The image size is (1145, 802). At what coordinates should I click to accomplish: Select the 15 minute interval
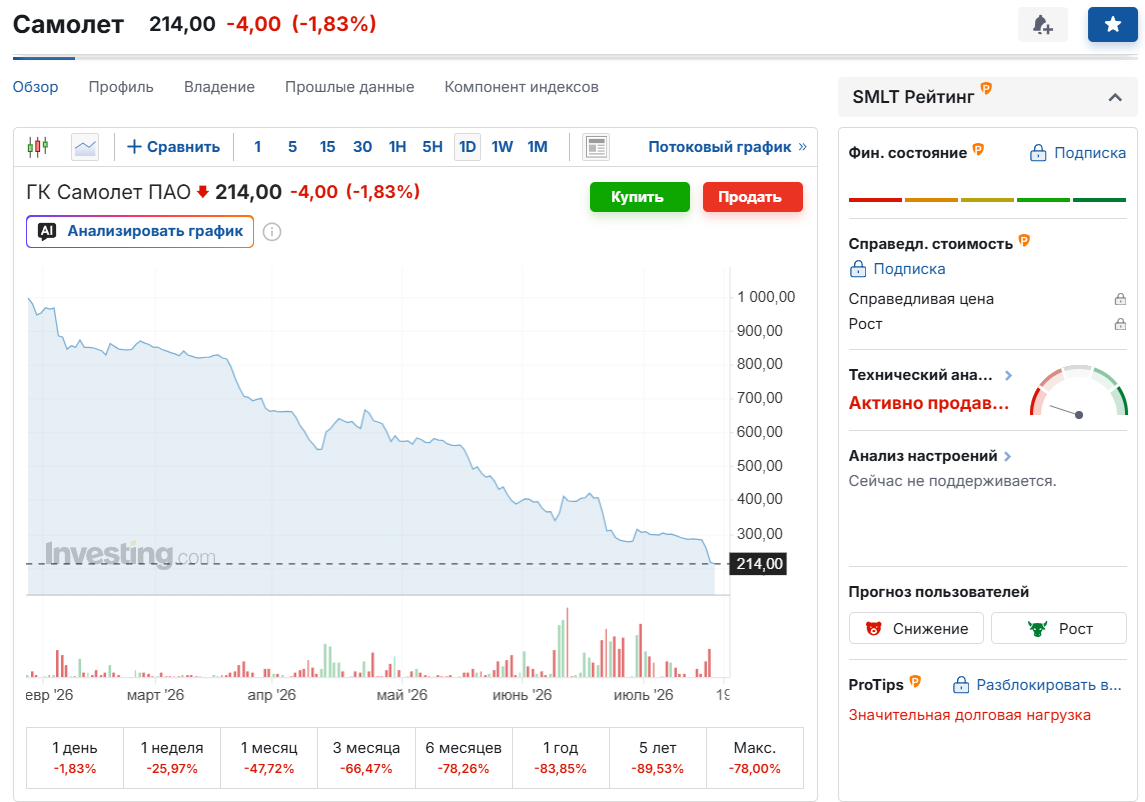coord(327,147)
